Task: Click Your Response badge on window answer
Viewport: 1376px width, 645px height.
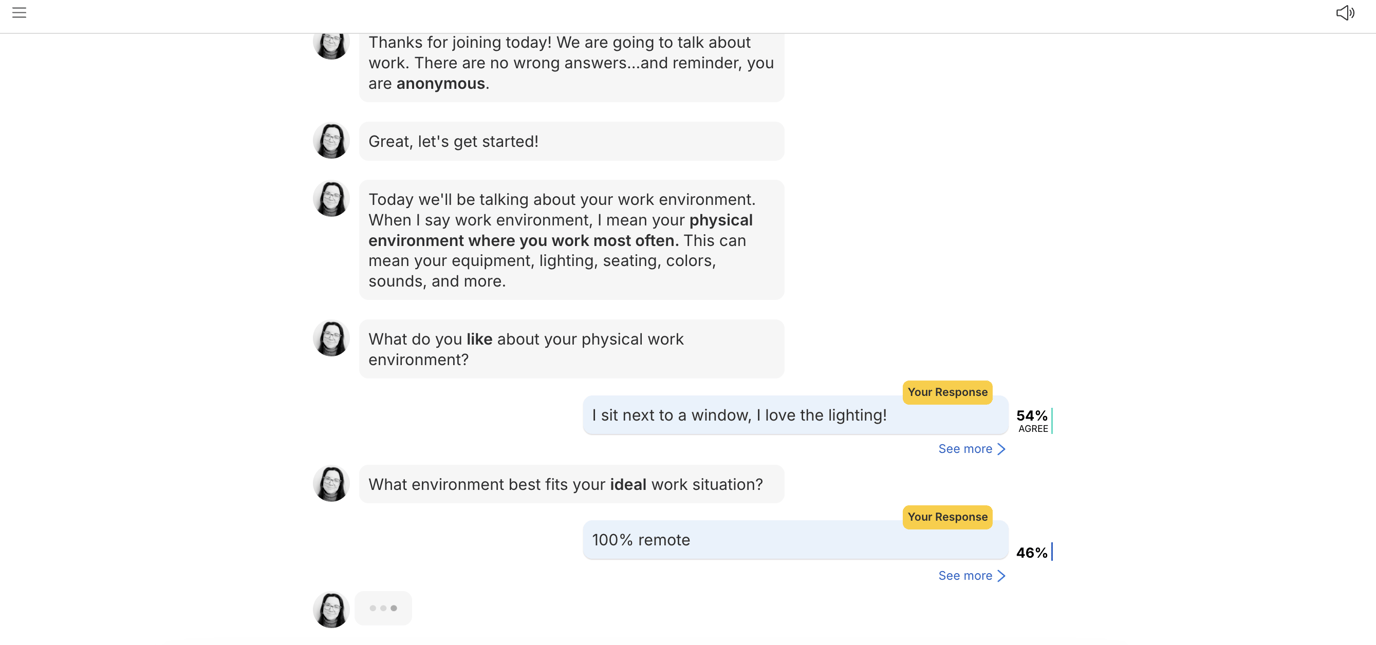Action: 947,392
